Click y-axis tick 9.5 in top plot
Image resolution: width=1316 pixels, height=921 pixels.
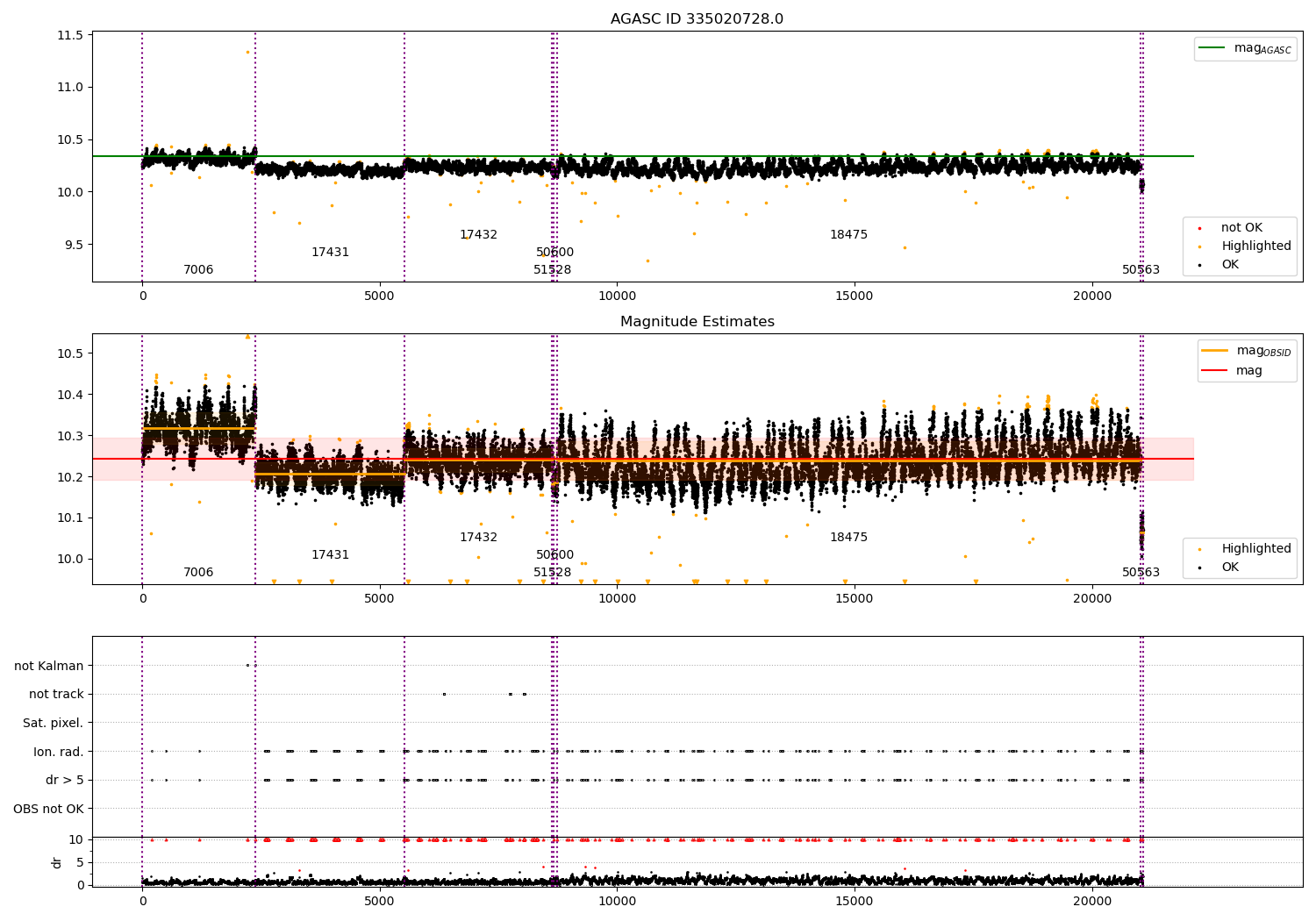[76, 245]
